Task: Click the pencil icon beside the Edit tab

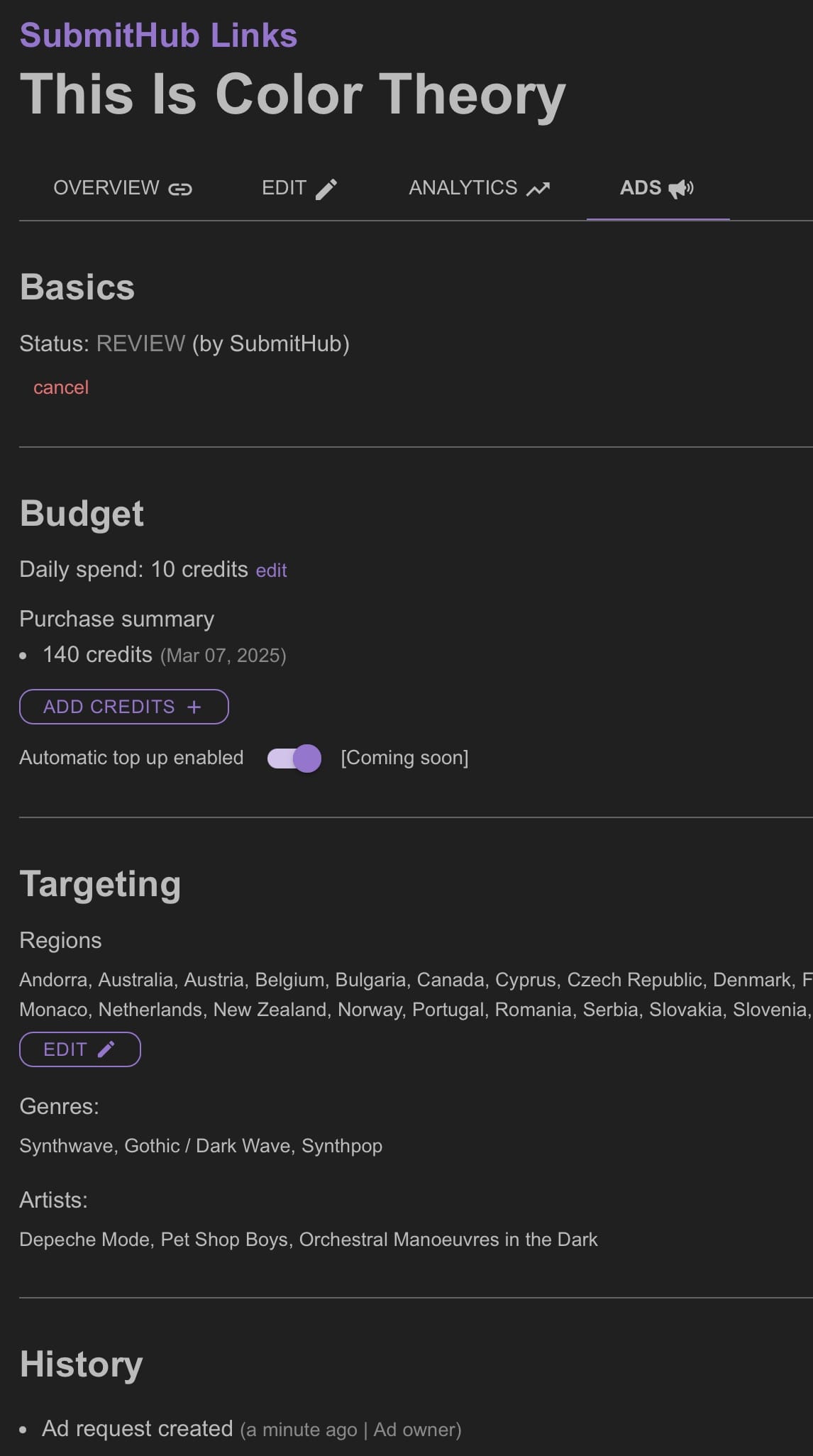Action: pyautogui.click(x=326, y=189)
